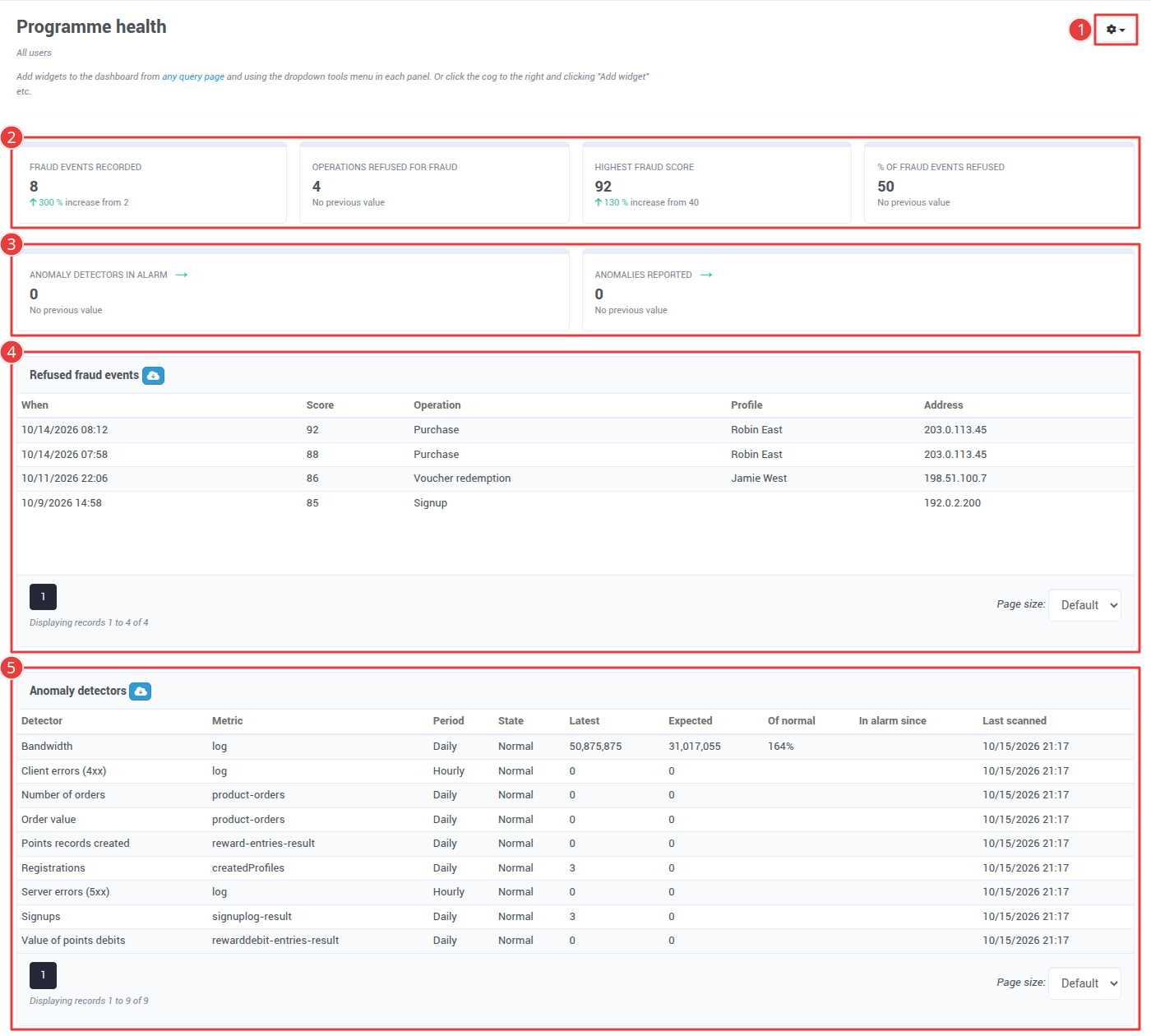Click the 'Profile' column header
The image size is (1151, 1036).
(x=747, y=405)
